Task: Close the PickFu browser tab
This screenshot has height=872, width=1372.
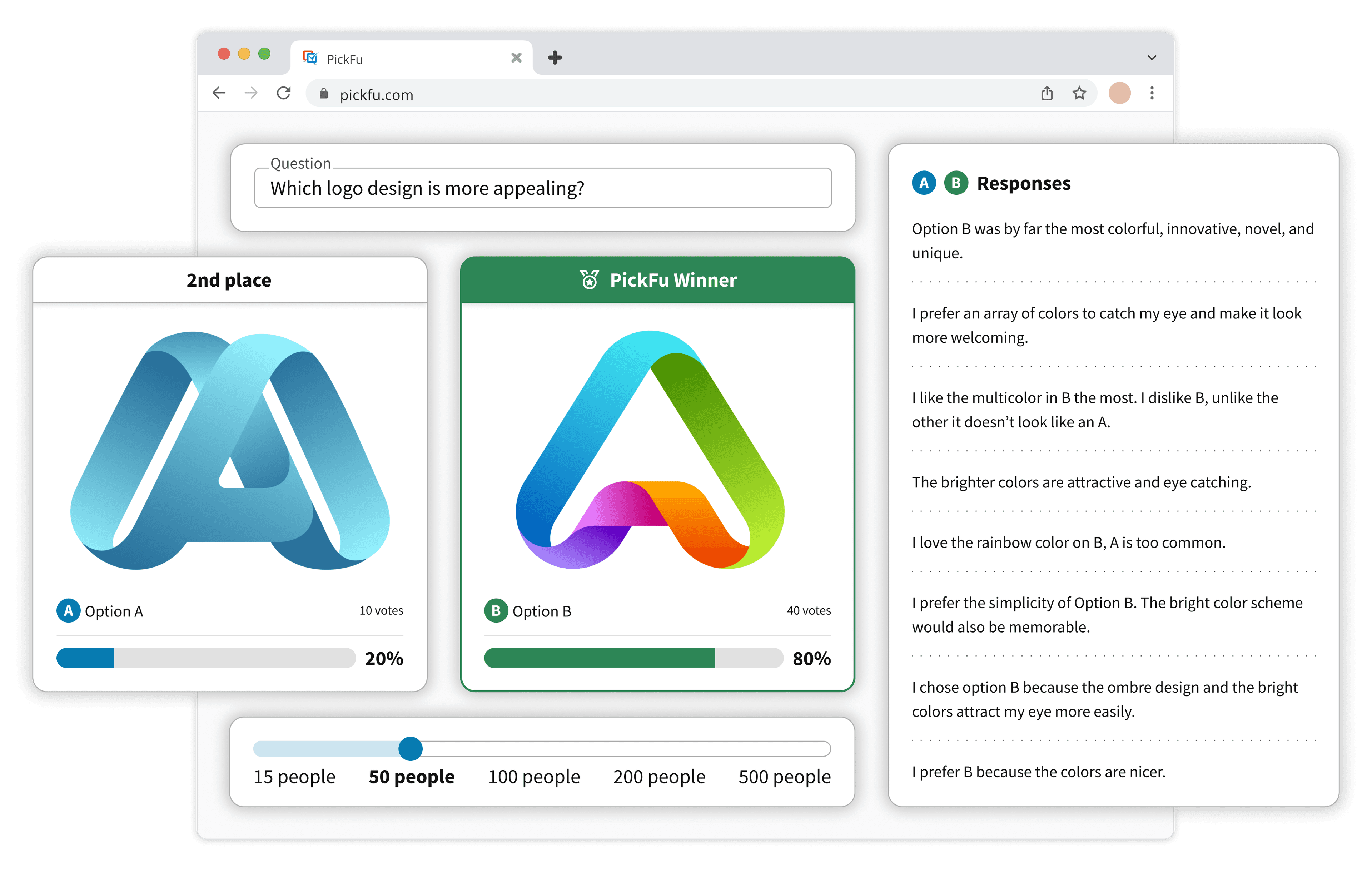Action: click(x=516, y=58)
